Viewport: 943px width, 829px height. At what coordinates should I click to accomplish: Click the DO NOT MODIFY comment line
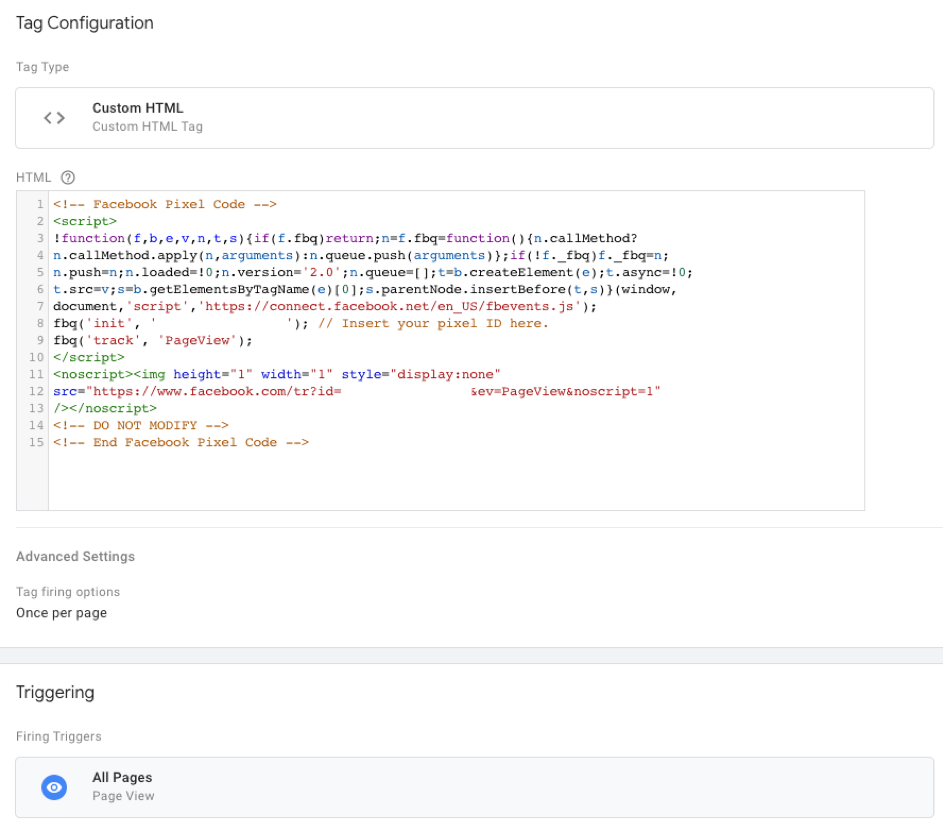pos(141,425)
